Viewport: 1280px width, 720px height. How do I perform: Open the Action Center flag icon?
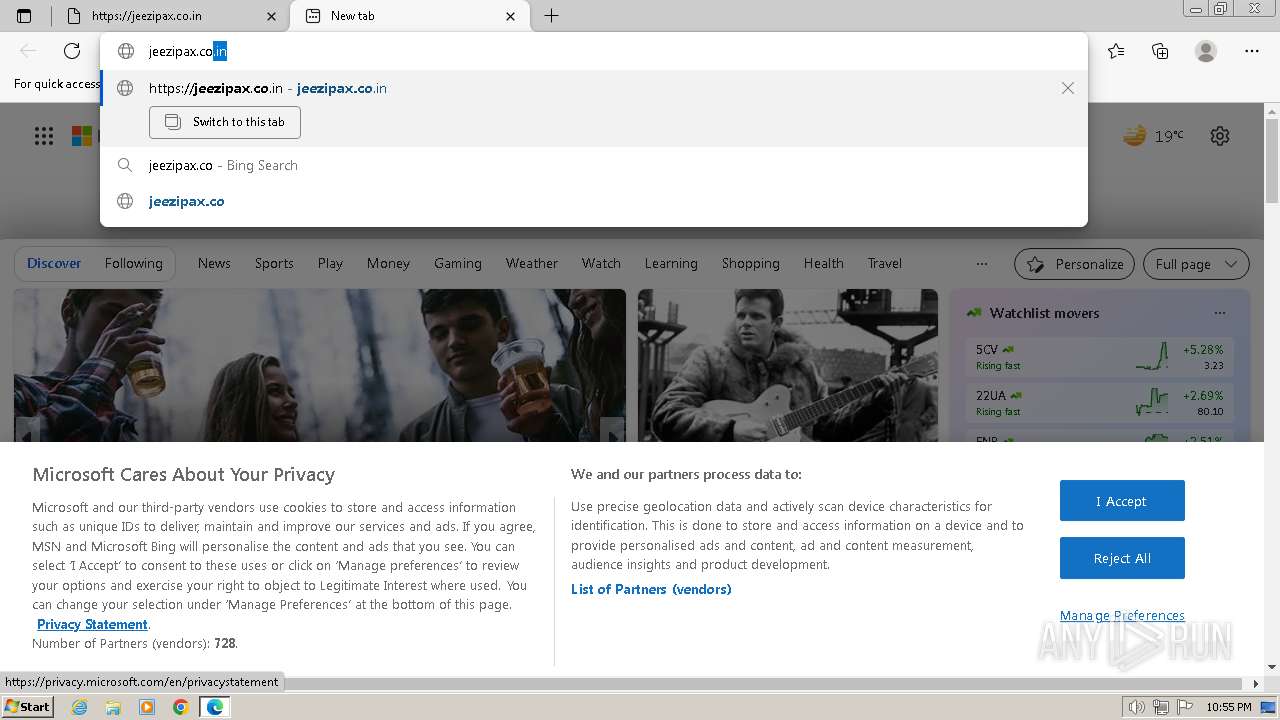coord(1185,707)
